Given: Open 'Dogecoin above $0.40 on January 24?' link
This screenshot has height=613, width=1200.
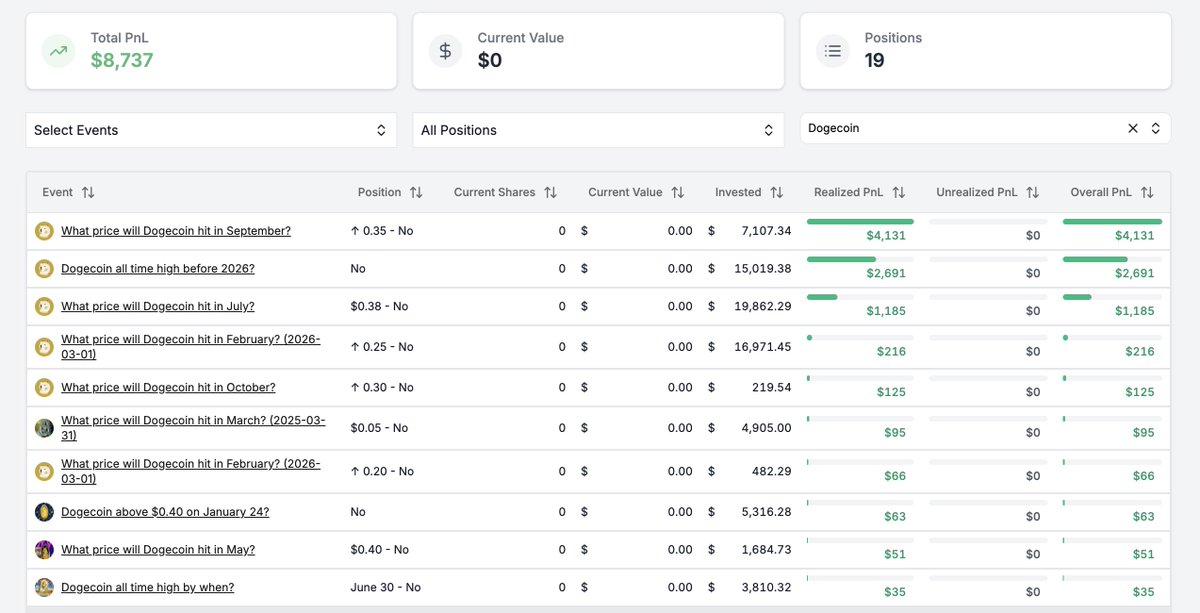Looking at the screenshot, I should 165,512.
